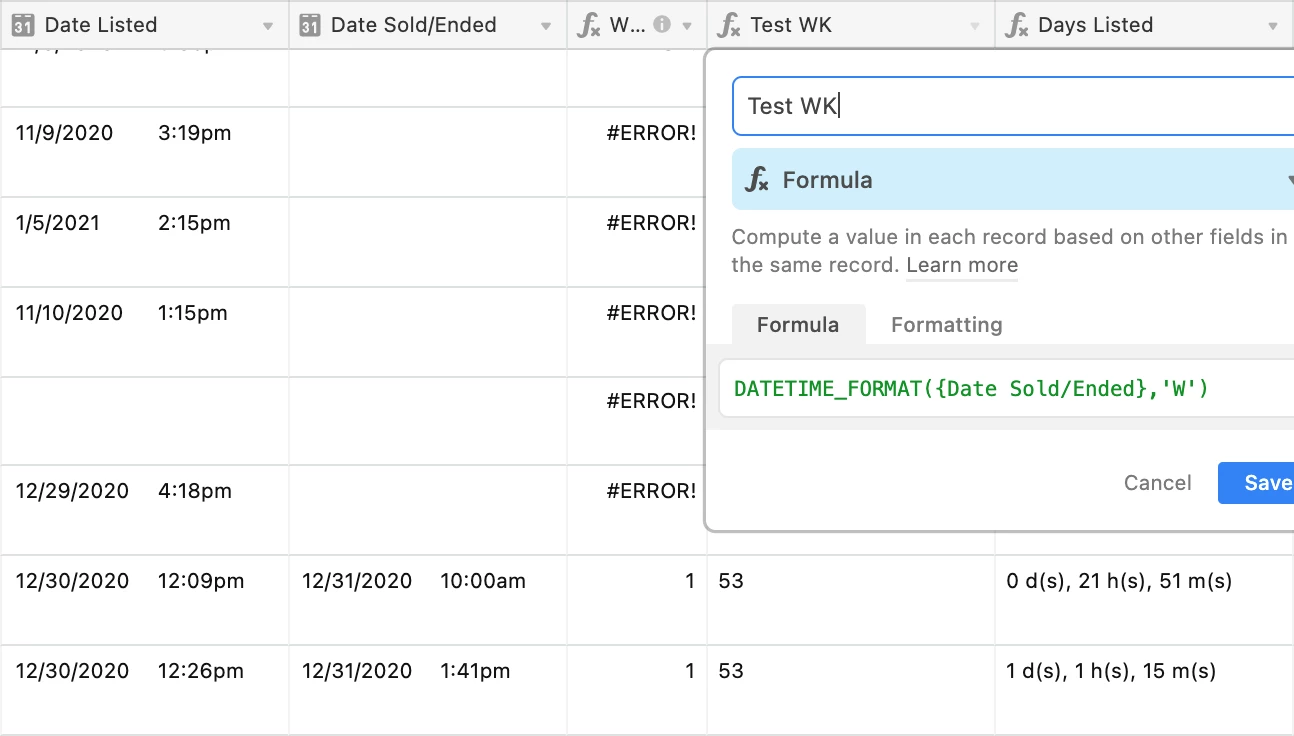Select the 53 cell in the 1:41pm row
Screen dimensions: 1294x736
point(851,690)
